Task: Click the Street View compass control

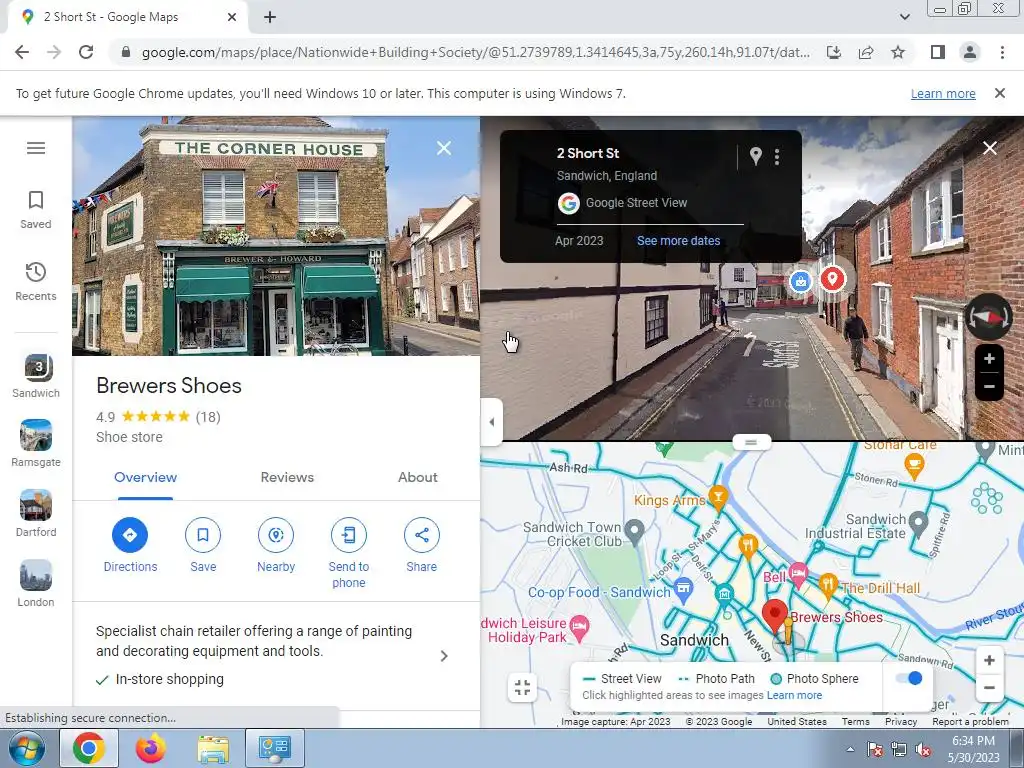Action: (989, 317)
